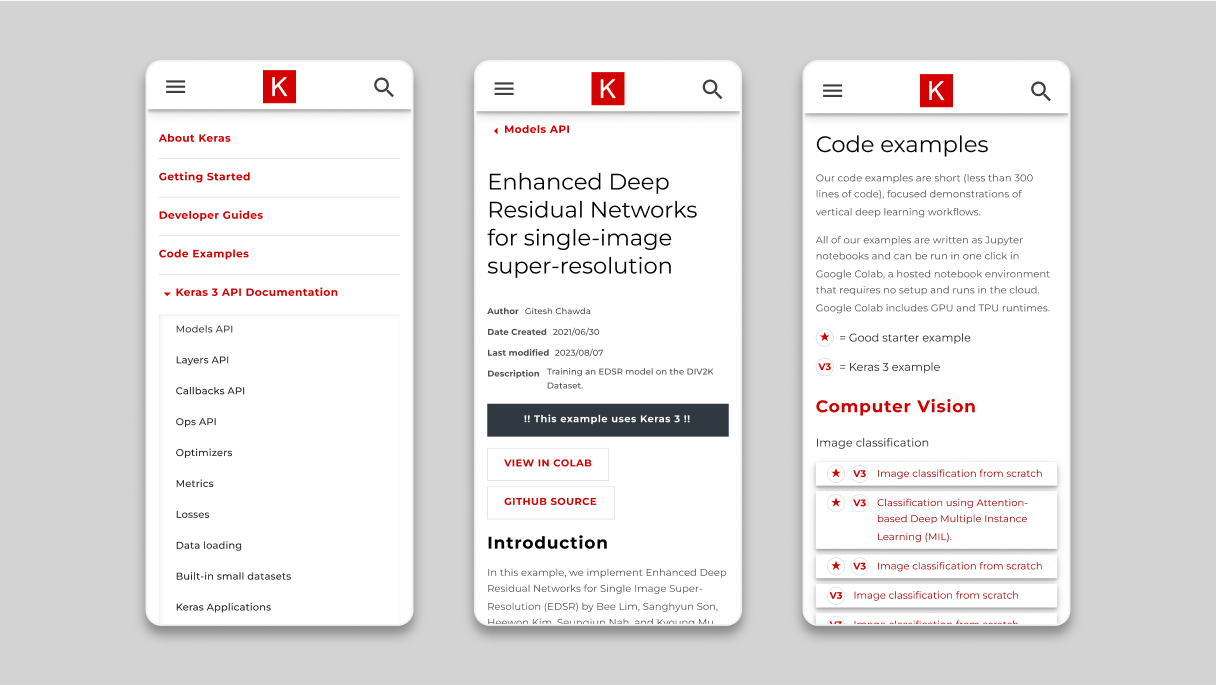Go back via Models API breadcrumb
The image size is (1216, 685).
tap(537, 130)
